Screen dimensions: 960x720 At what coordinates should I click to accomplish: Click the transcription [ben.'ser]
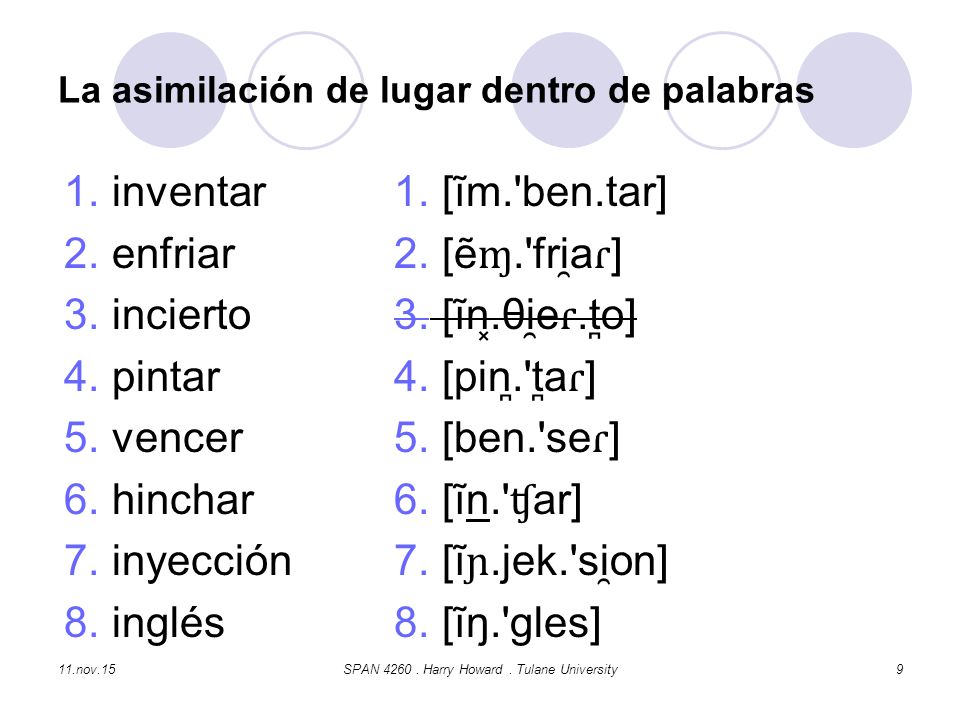[x=531, y=439]
